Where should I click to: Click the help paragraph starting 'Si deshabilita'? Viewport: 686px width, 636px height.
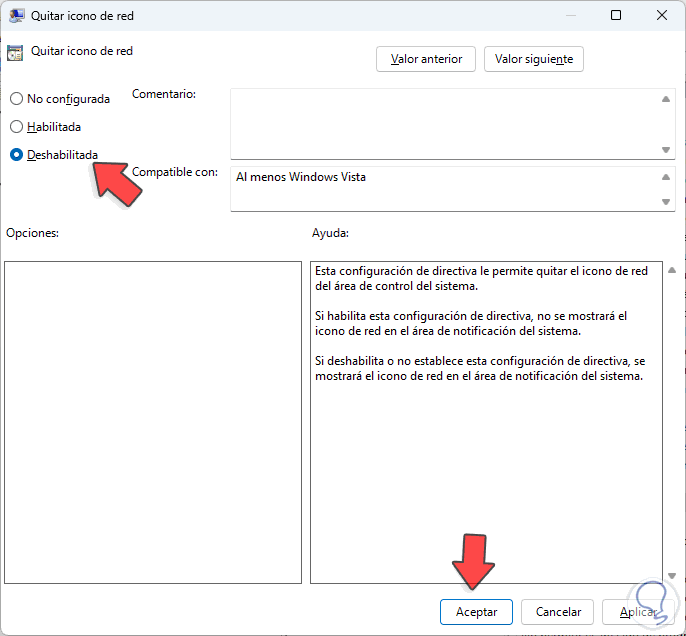480,369
